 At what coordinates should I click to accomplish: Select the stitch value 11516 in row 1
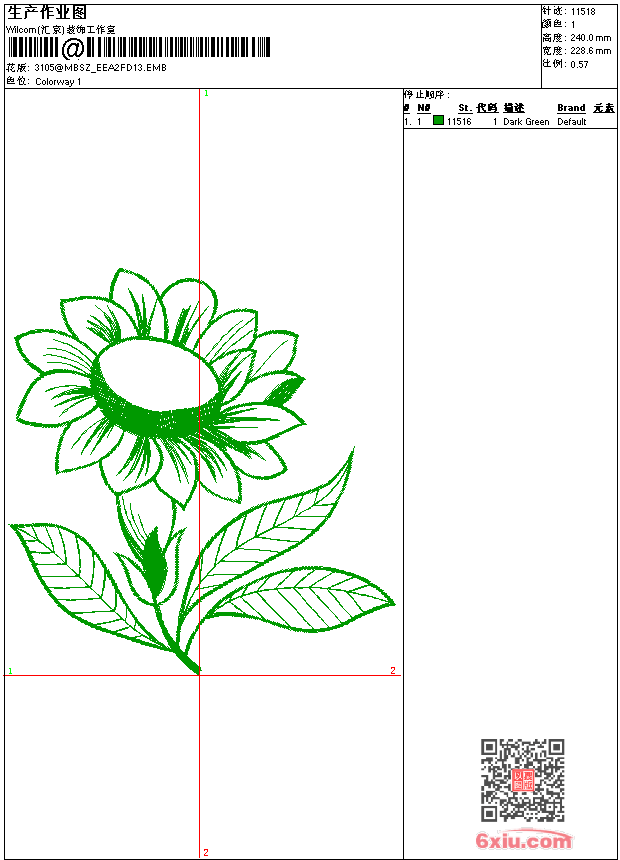(459, 122)
